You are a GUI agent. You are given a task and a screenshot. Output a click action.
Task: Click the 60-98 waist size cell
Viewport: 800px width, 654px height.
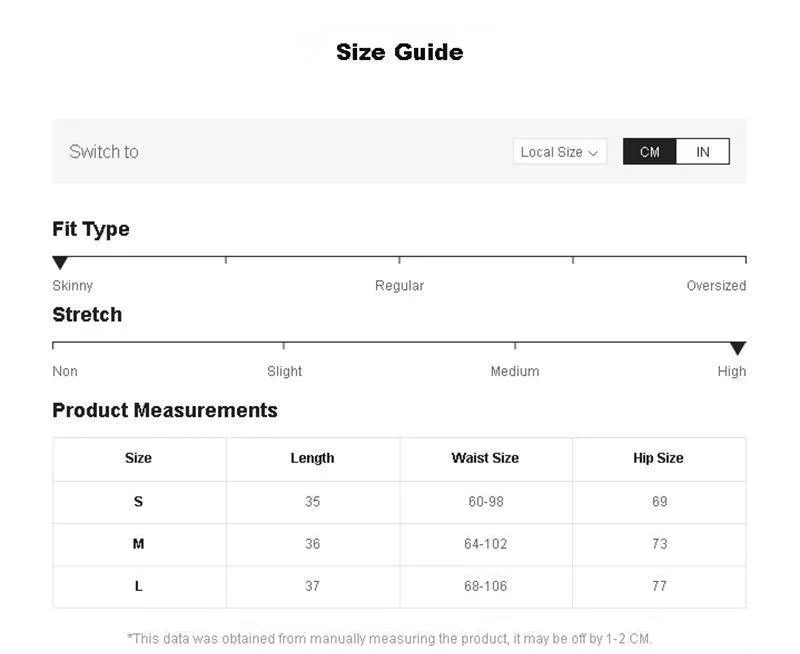pyautogui.click(x=485, y=502)
